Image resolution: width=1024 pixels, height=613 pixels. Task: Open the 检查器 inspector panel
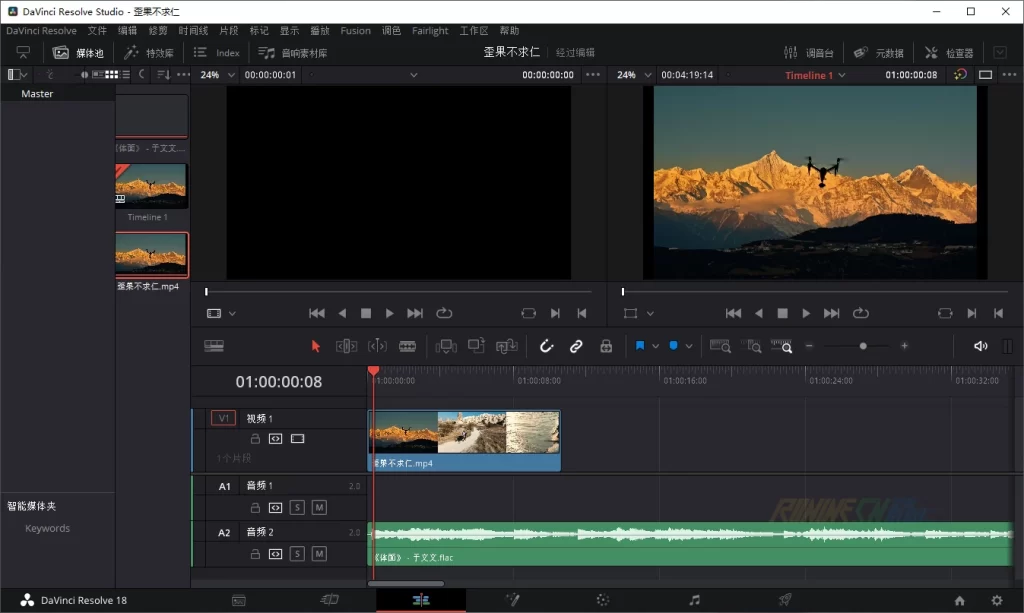pyautogui.click(x=949, y=53)
